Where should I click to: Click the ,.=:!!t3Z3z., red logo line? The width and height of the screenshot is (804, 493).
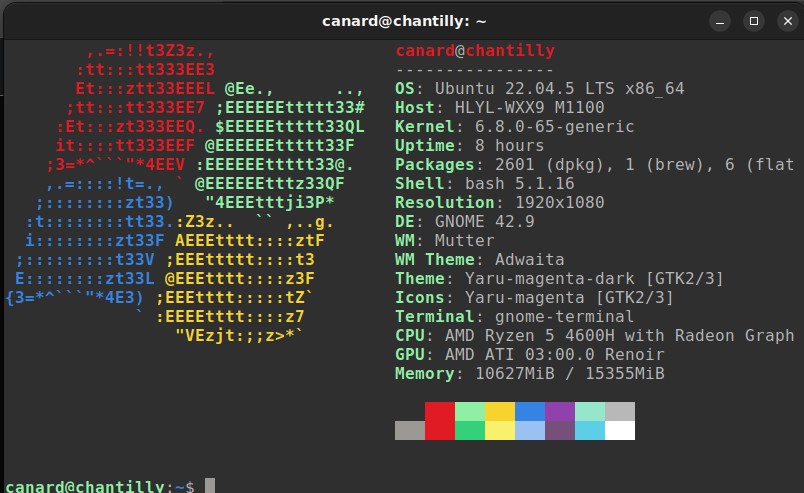click(150, 50)
